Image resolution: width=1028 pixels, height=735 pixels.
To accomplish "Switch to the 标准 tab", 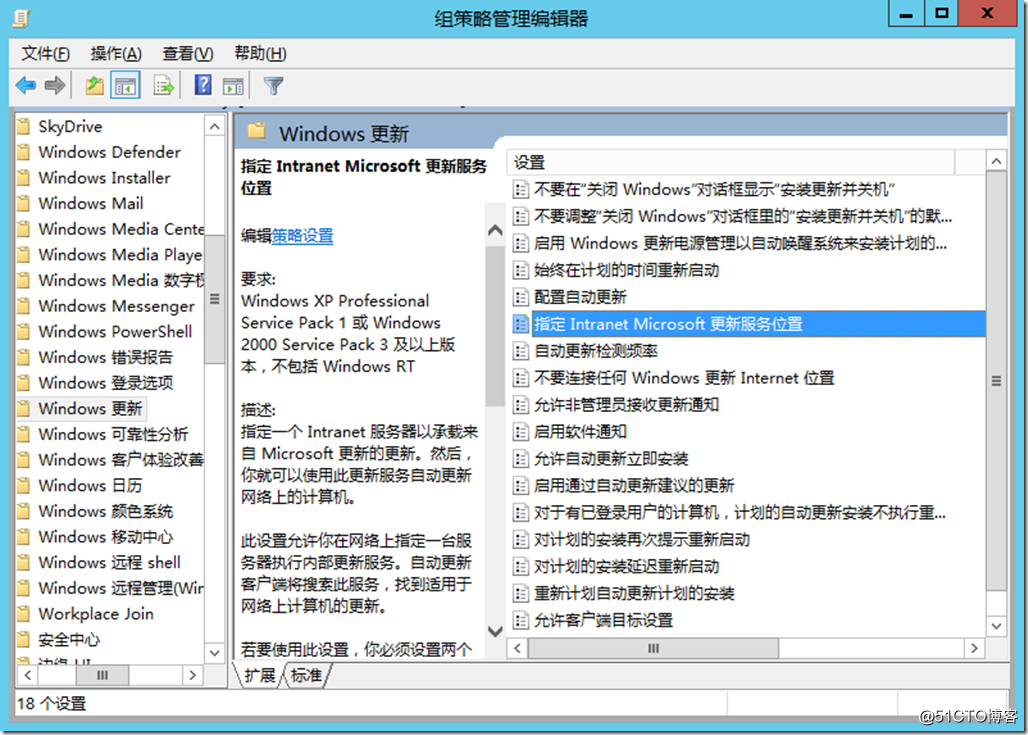I will click(306, 675).
